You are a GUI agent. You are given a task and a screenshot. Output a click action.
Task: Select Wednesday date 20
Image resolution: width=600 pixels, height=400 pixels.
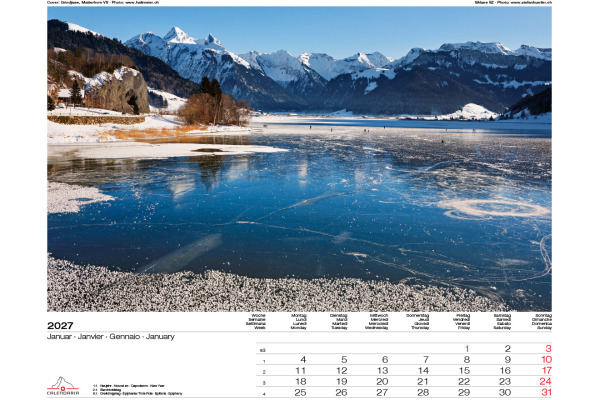point(383,382)
